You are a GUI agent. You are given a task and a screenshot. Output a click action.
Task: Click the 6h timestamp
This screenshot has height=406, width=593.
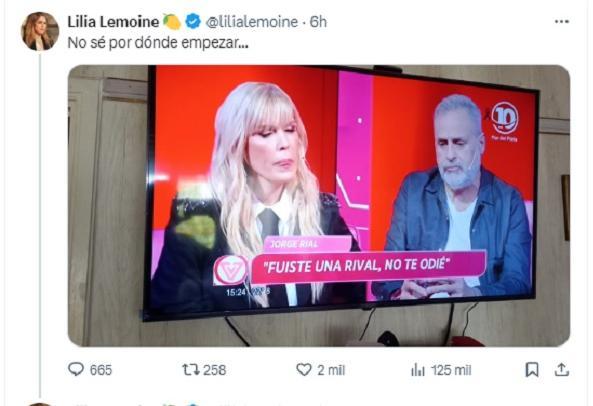(x=318, y=22)
